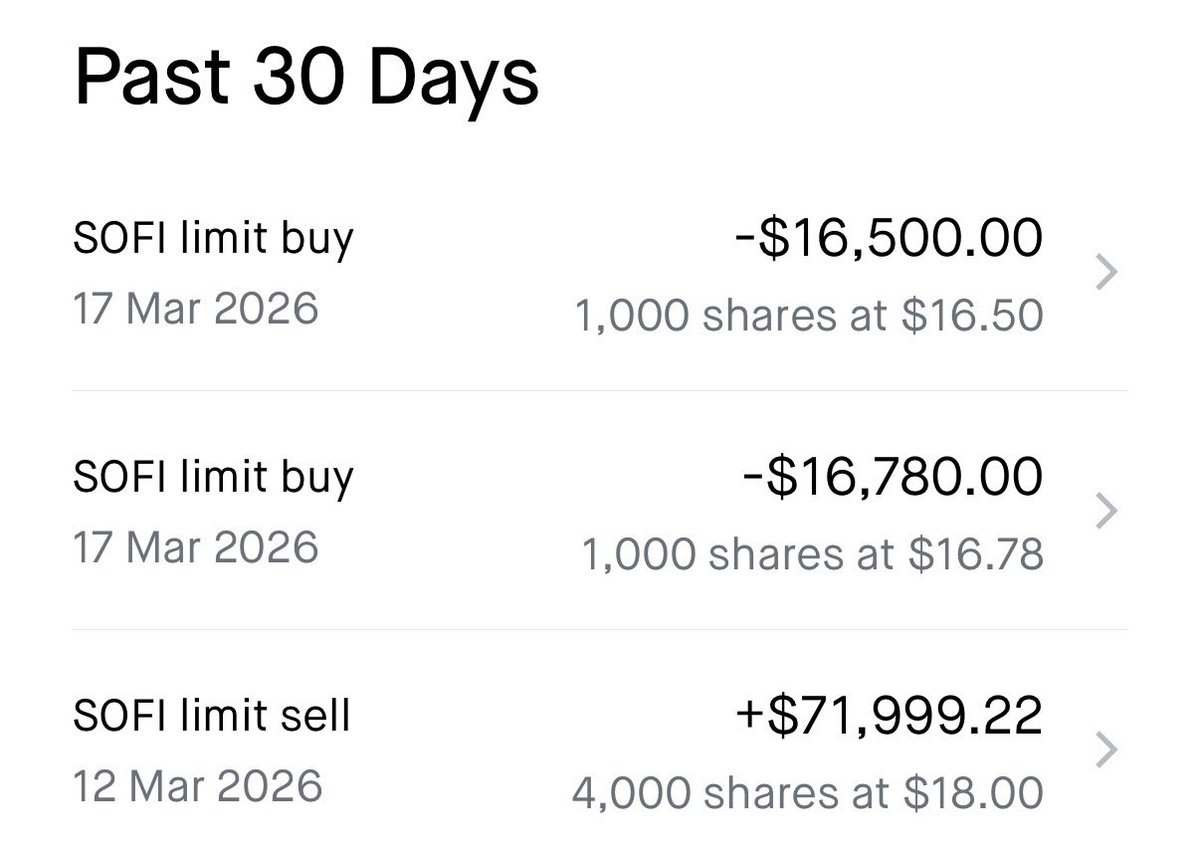Select the 17 Mar 2026 date under first transaction
This screenshot has width=1200, height=858.
point(196,309)
